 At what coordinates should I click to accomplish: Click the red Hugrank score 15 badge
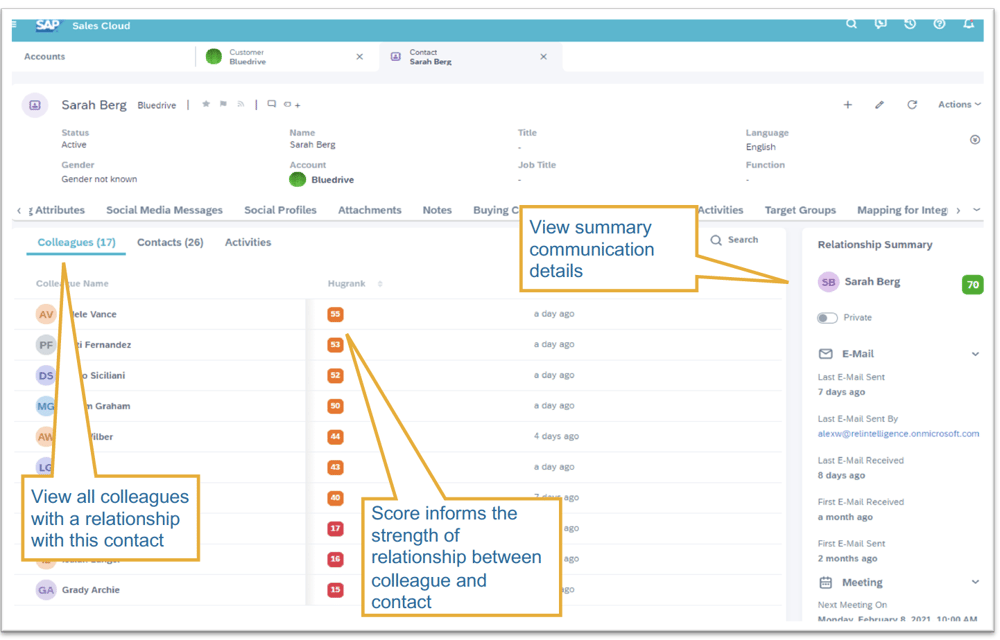coord(335,590)
